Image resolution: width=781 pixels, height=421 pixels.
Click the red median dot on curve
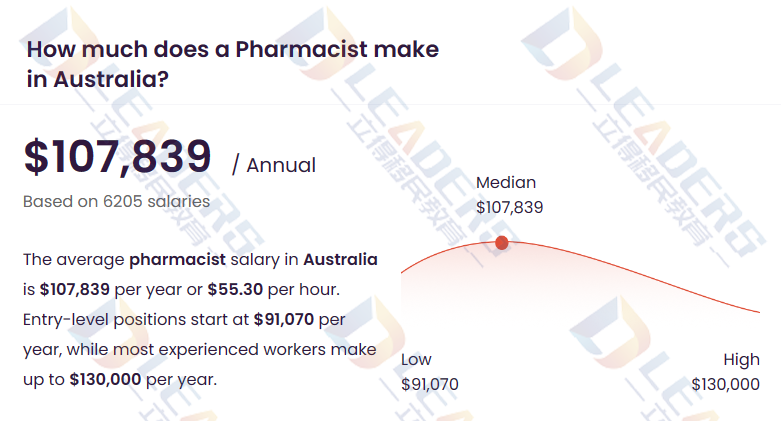[x=502, y=243]
